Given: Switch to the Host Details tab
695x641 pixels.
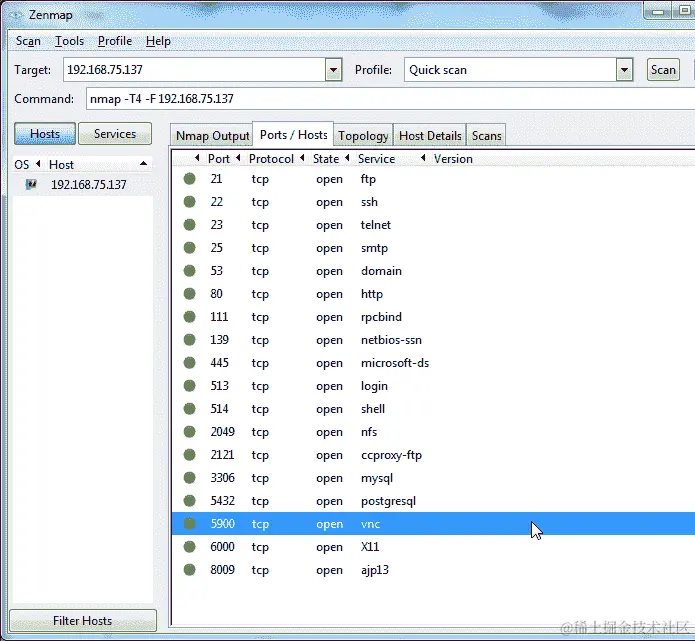Looking at the screenshot, I should point(430,136).
